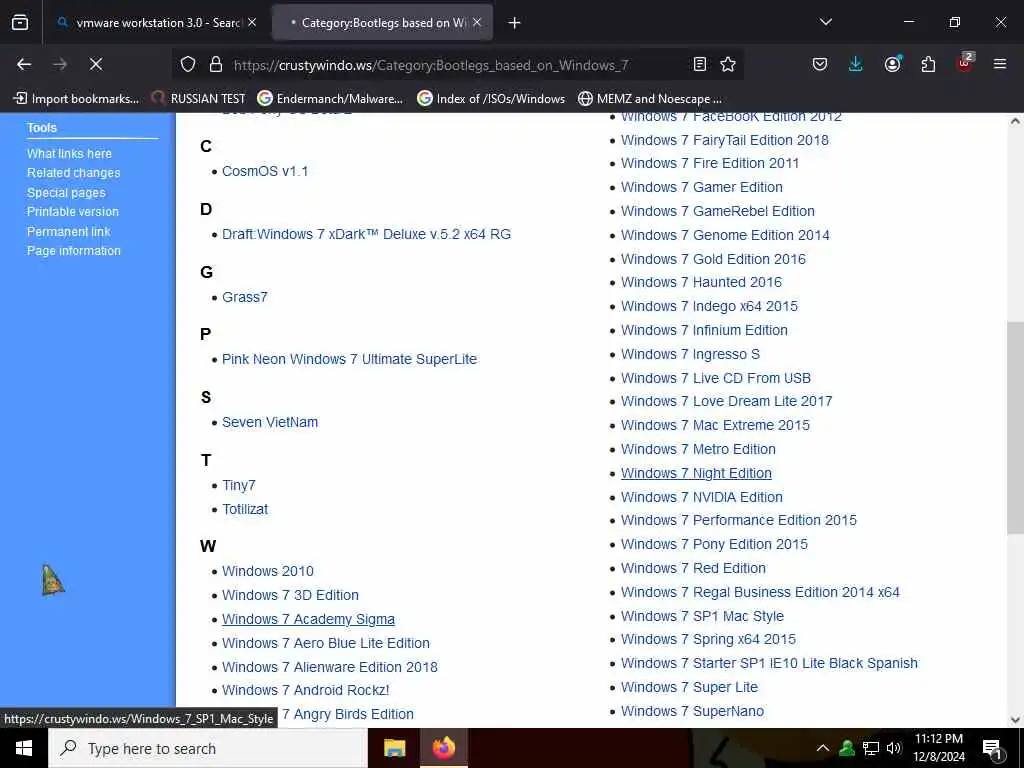Open Pink Neon Windows 7 Ultimate SuperLite
The width and height of the screenshot is (1024, 768).
349,359
